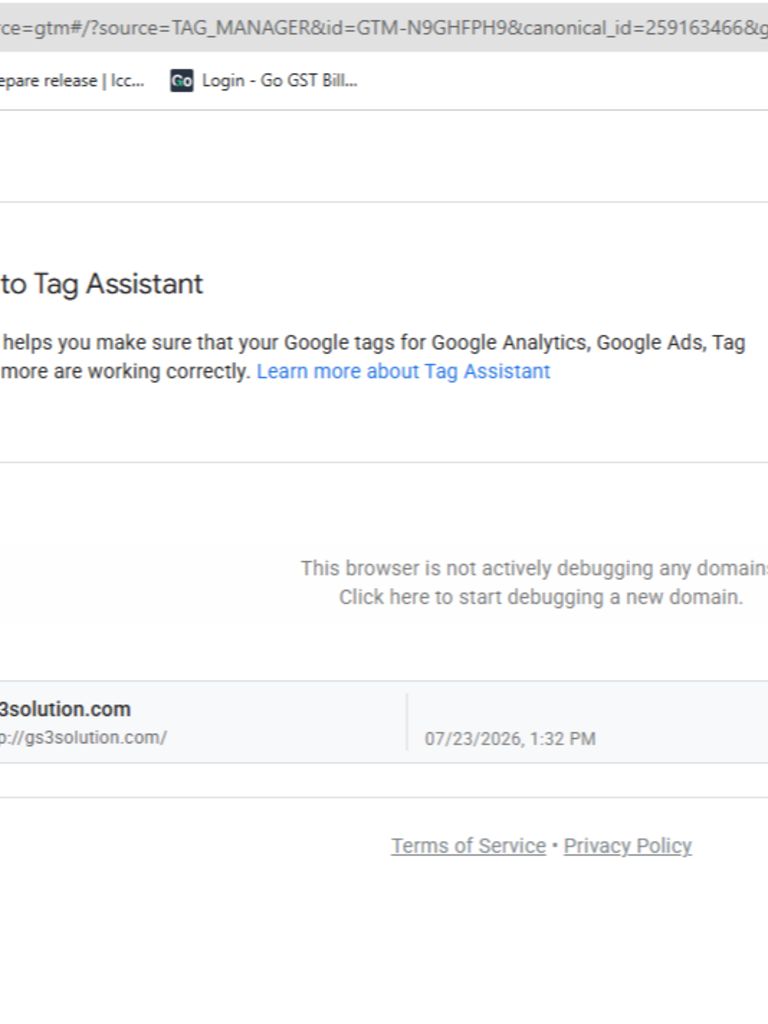Select the gs3solution.com domain entry

pos(384,722)
